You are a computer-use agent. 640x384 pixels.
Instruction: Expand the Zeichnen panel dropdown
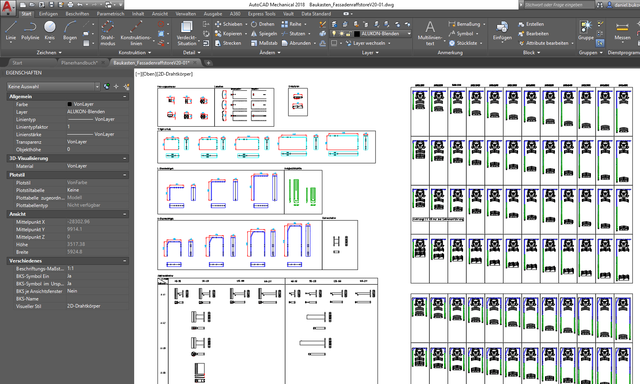[49, 53]
